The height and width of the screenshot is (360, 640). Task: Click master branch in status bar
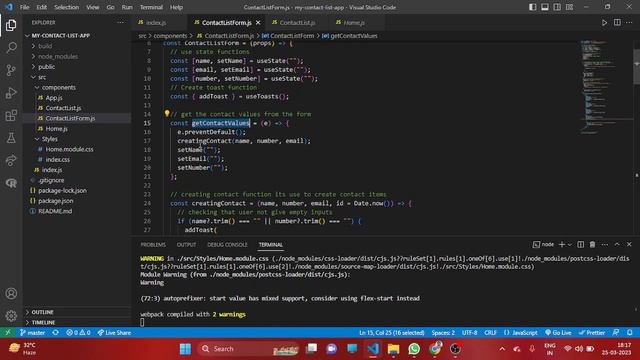tap(33, 333)
